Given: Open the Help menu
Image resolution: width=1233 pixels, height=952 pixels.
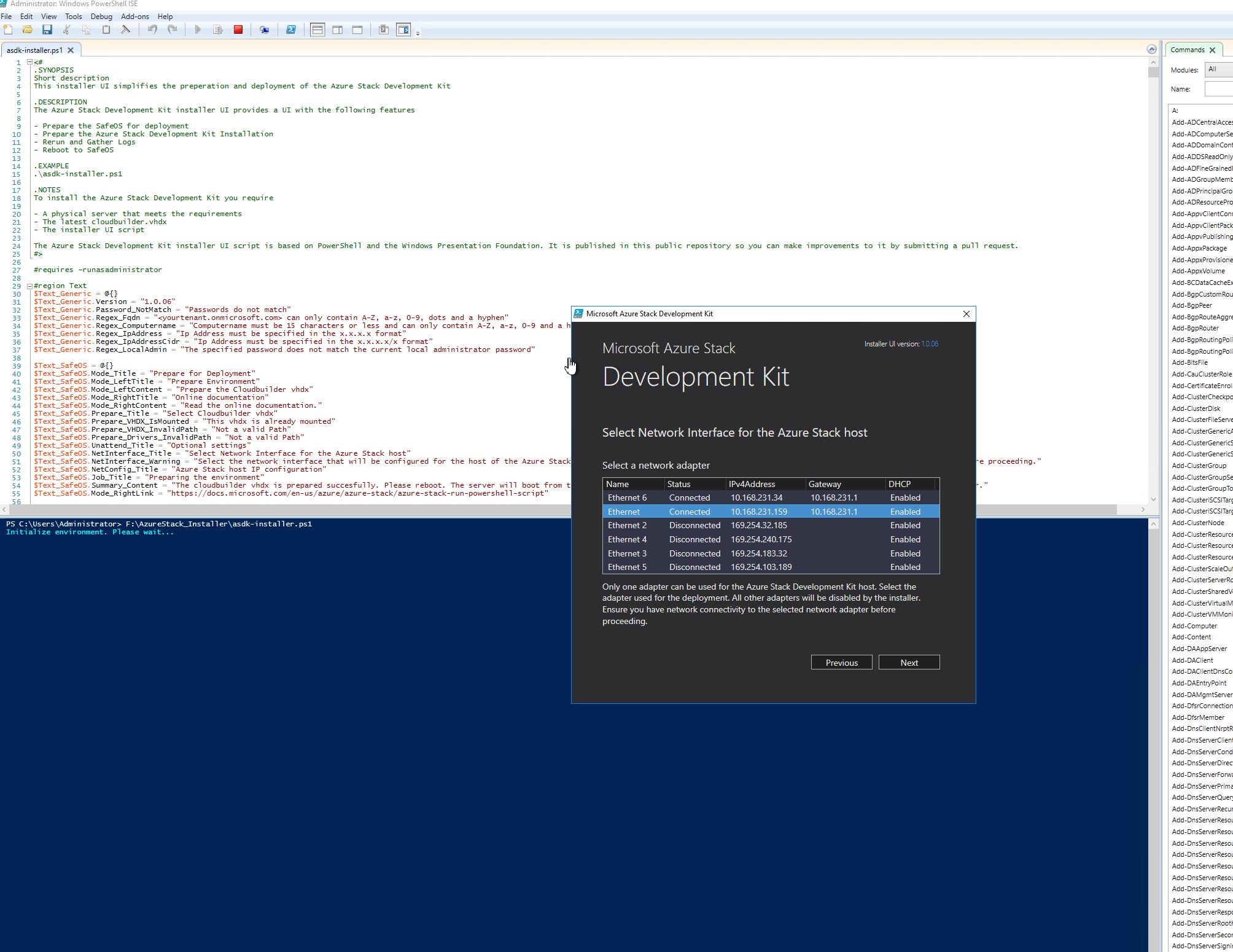Looking at the screenshot, I should [x=165, y=17].
